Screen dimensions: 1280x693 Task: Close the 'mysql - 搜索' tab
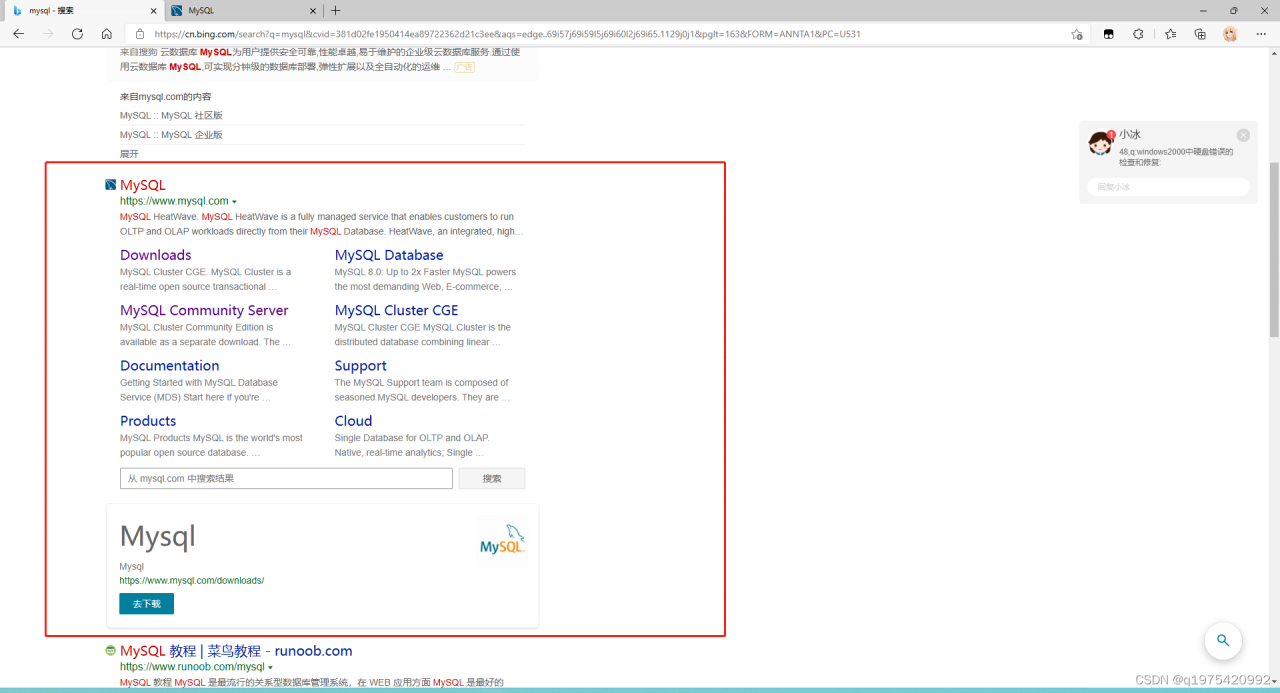pos(151,10)
